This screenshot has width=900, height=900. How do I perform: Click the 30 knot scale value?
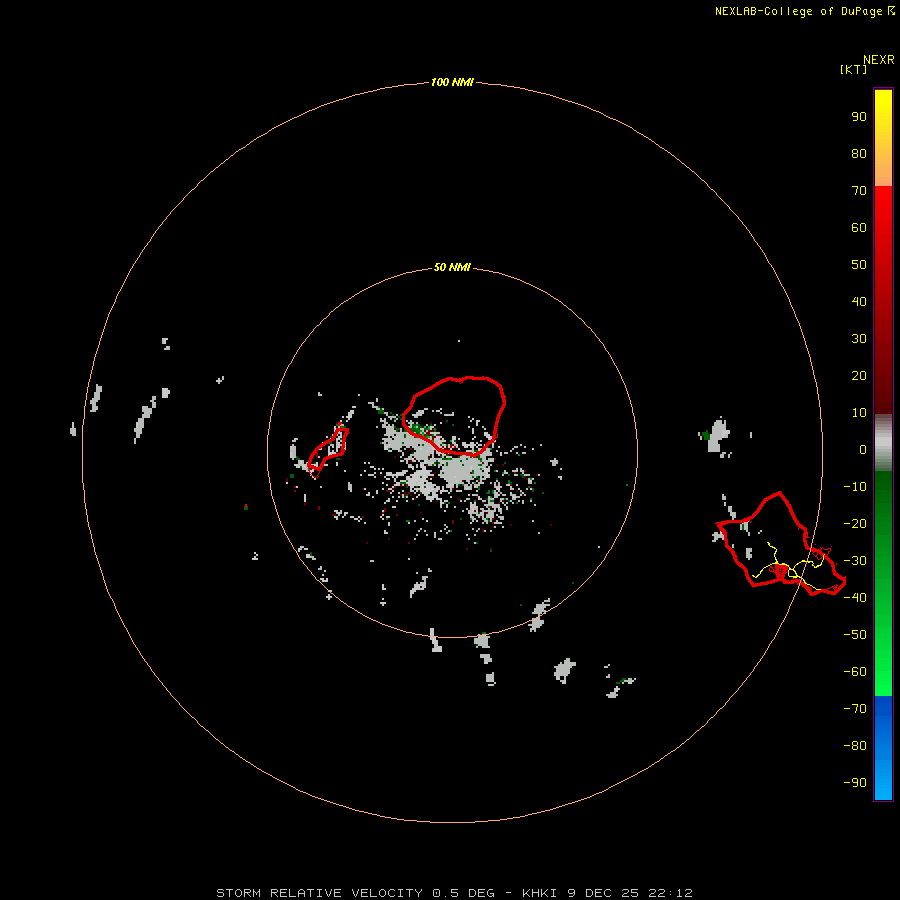(859, 339)
